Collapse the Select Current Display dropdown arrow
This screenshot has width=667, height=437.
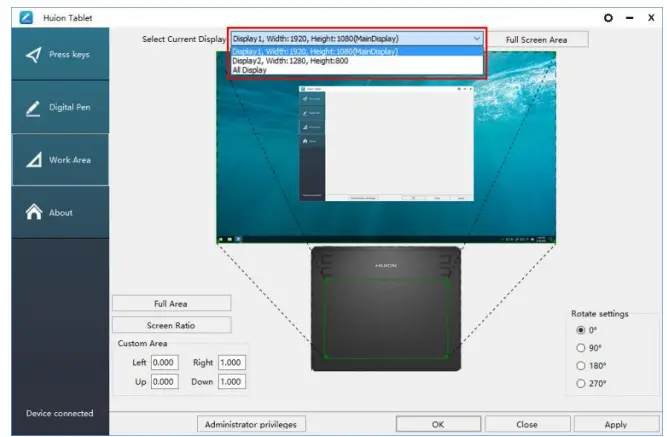476,39
